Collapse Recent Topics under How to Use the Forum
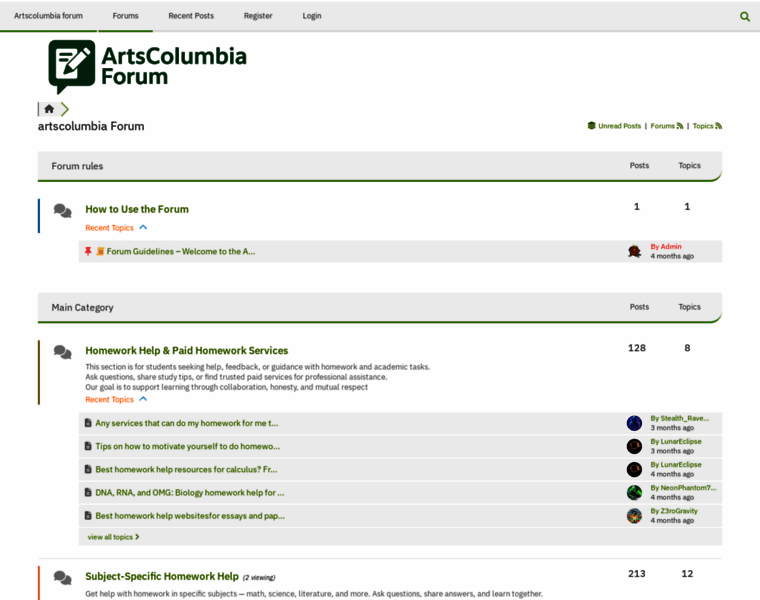The width and height of the screenshot is (760, 600). (143, 228)
